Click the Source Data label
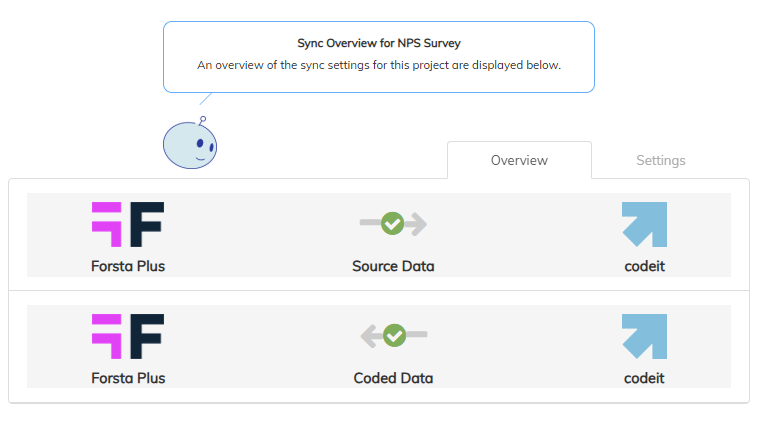Screen dimensions: 769x435 point(393,267)
